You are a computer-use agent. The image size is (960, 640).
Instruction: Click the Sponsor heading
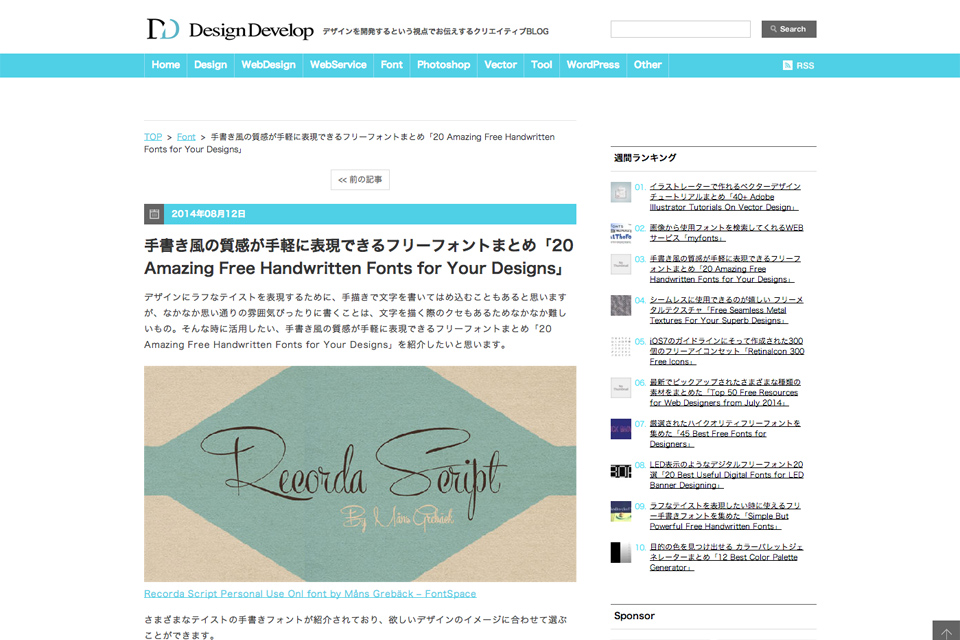click(634, 616)
